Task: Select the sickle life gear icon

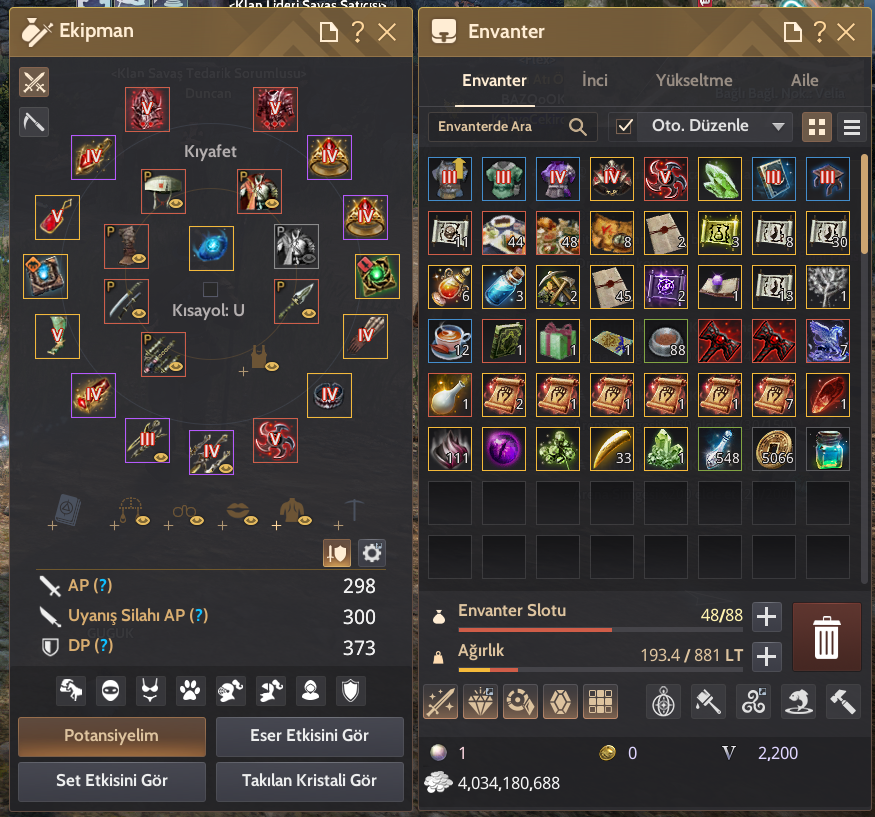Action: [x=34, y=122]
